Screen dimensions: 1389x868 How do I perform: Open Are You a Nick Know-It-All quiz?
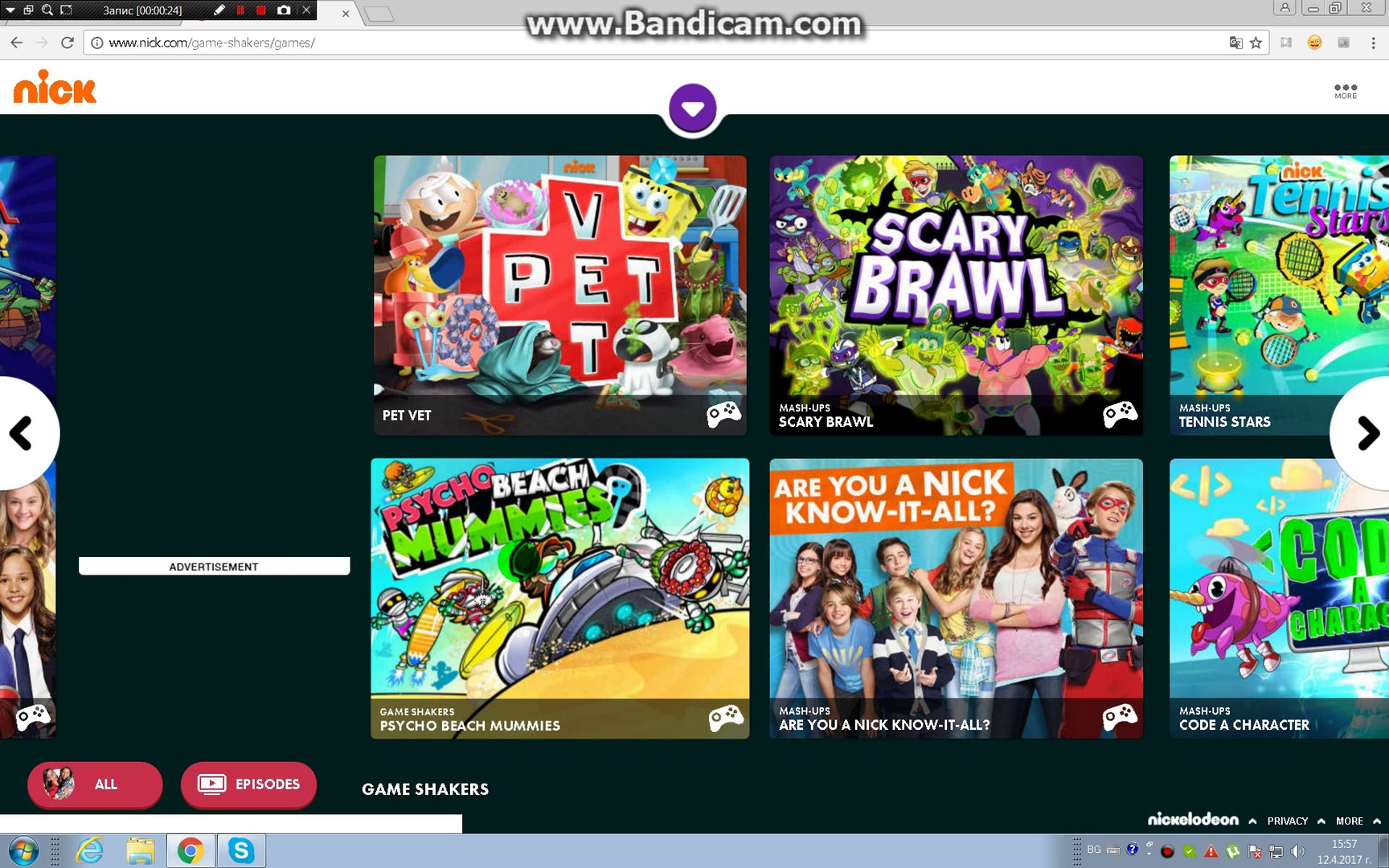tap(955, 598)
